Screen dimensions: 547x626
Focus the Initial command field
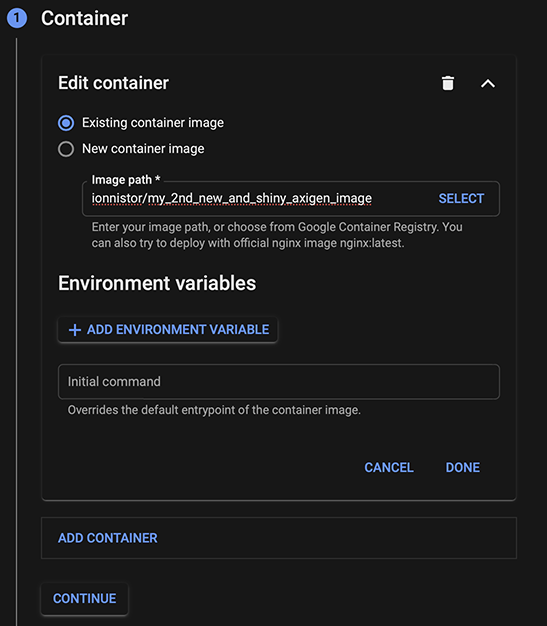[279, 382]
